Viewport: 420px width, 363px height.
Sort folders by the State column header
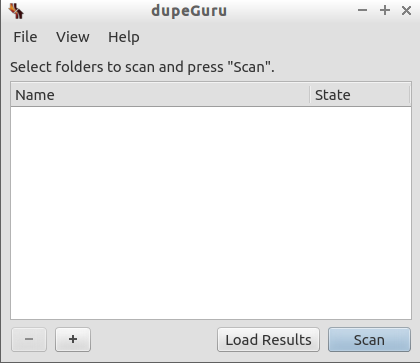tap(360, 95)
